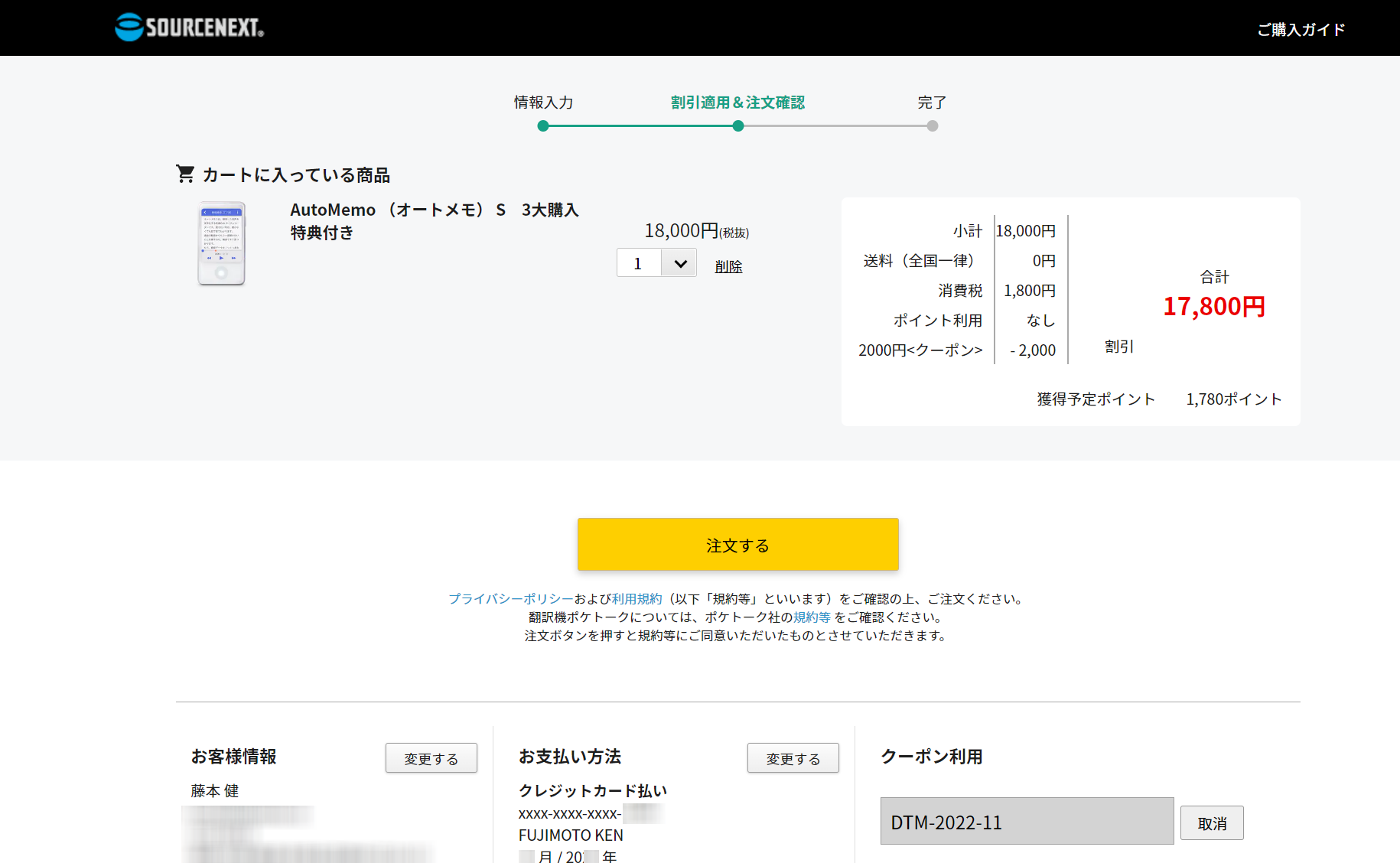Click the 送料（全国一律） label
The width and height of the screenshot is (1400, 863).
point(922,260)
